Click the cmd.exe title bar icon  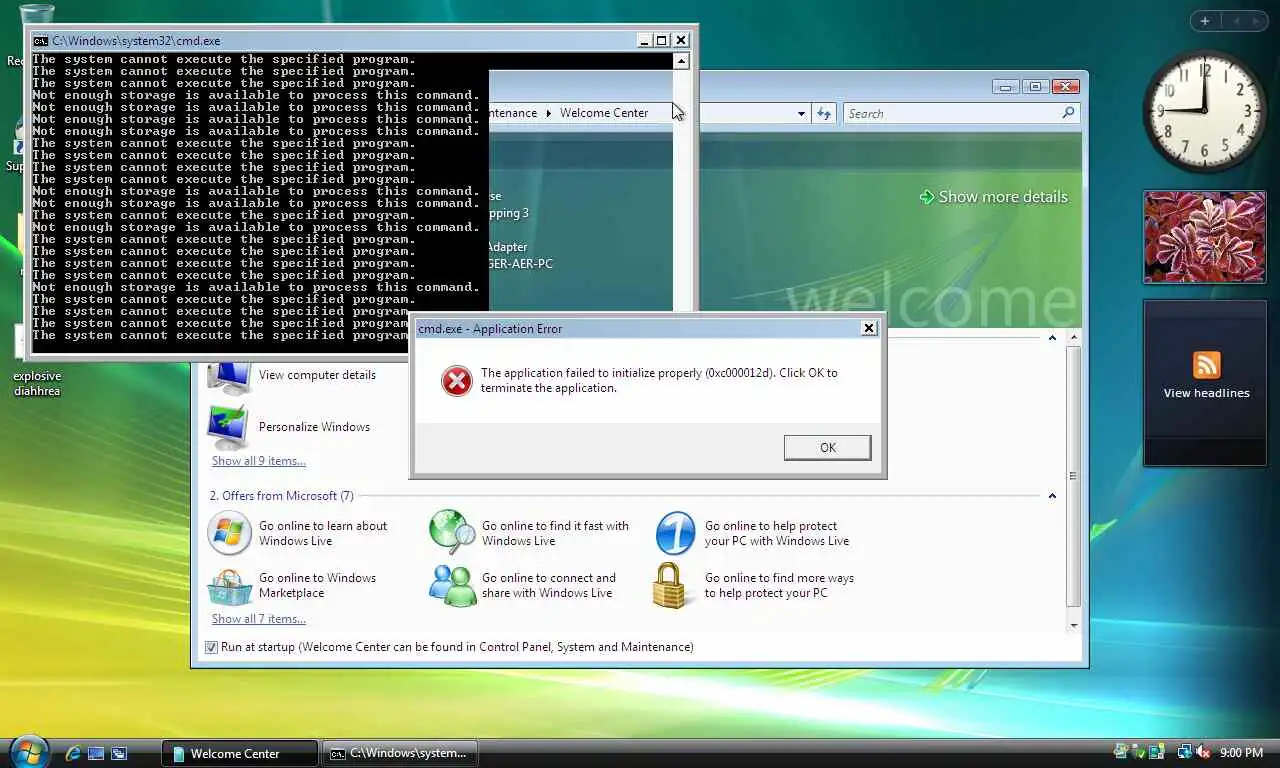pyautogui.click(x=40, y=41)
